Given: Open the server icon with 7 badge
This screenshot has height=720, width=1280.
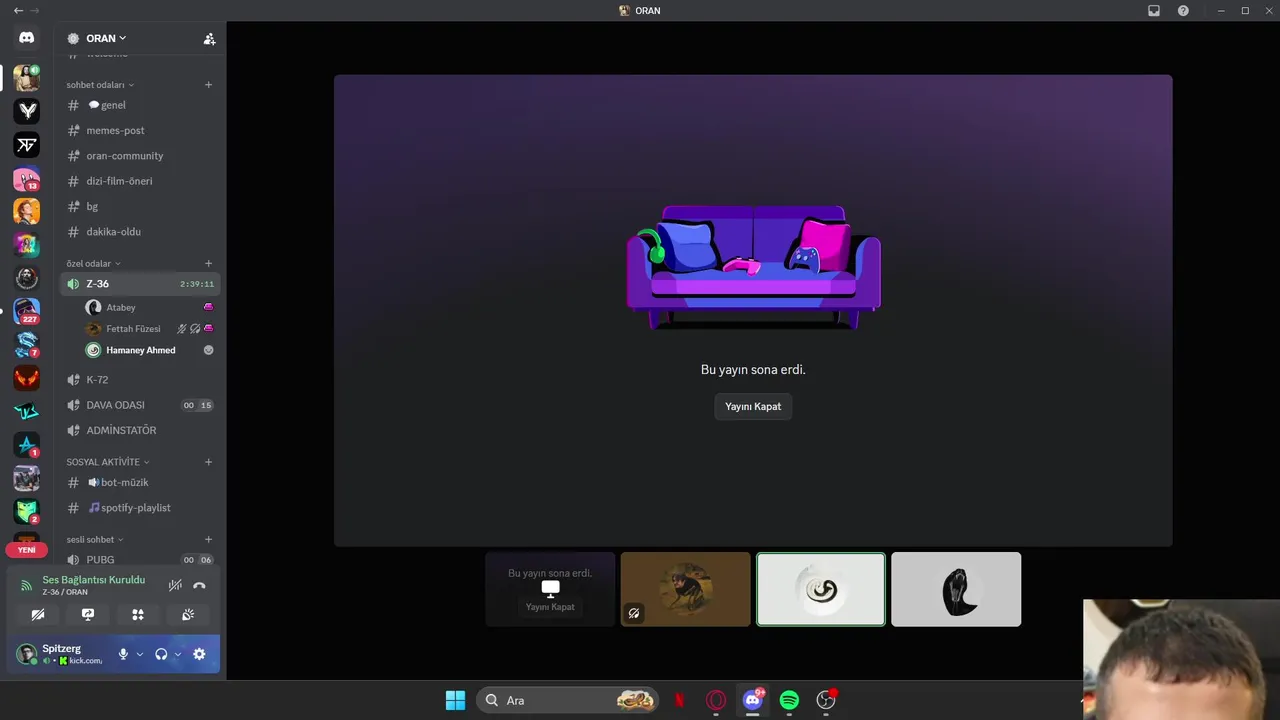Looking at the screenshot, I should pos(27,345).
